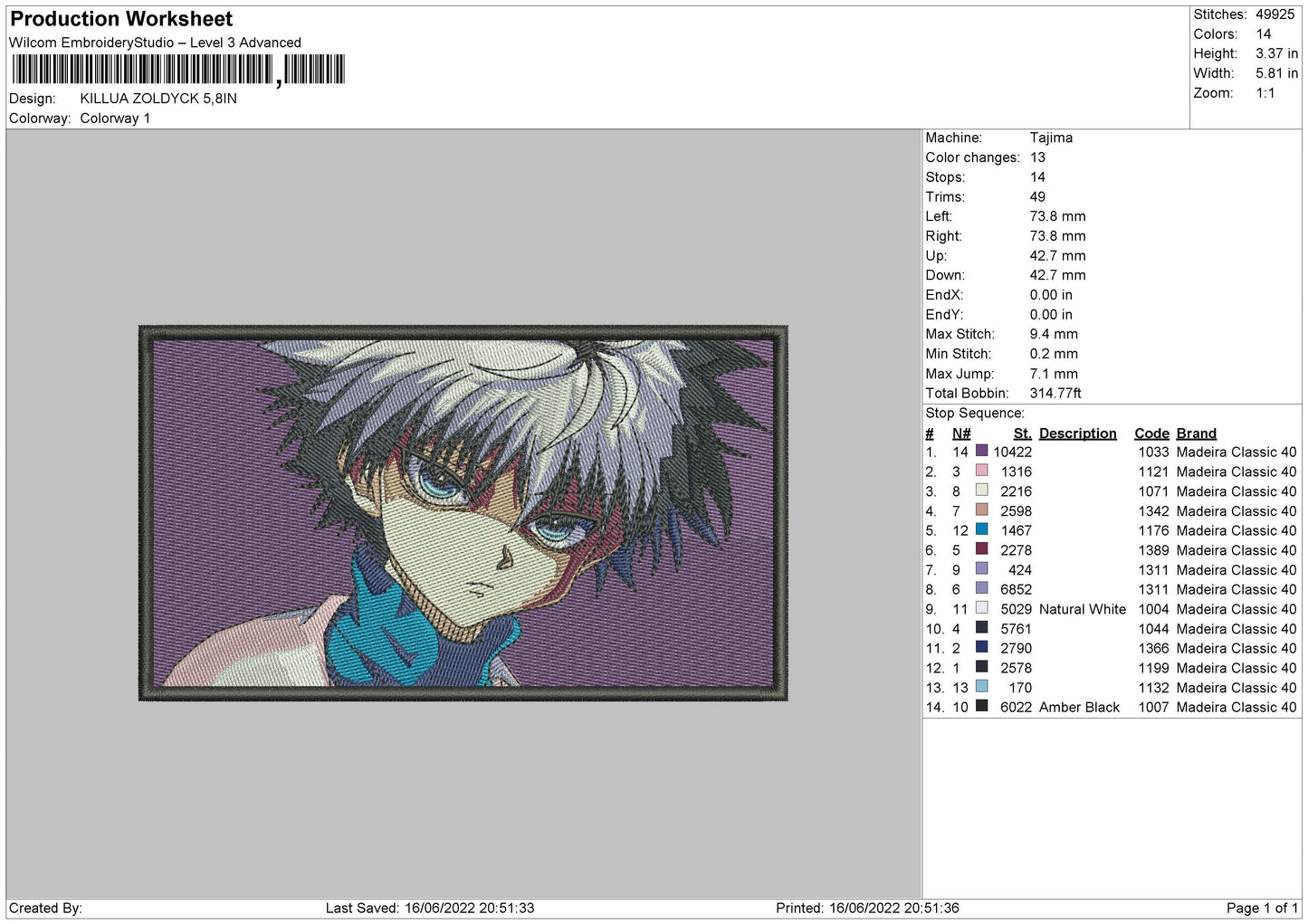
Task: Click the Production Worksheet title
Action: (x=121, y=19)
